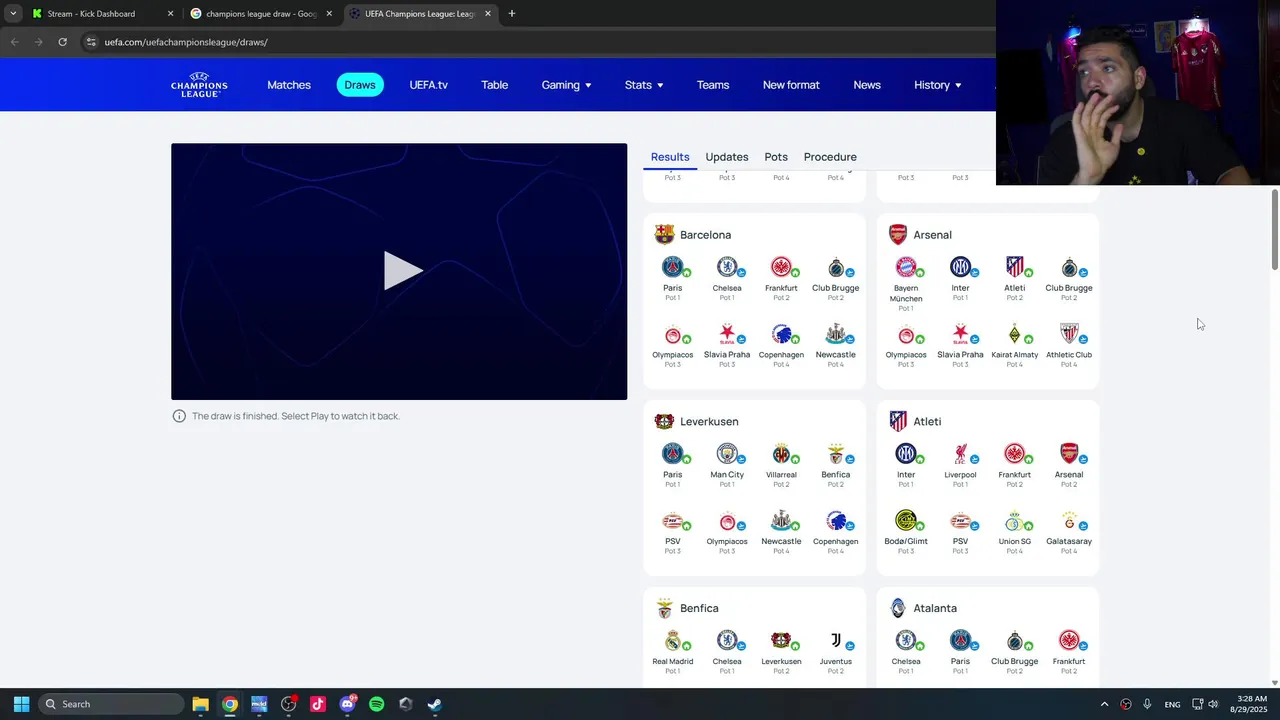This screenshot has height=720, width=1280.
Task: Click Barcelona's club crest in card header
Action: pyautogui.click(x=664, y=234)
